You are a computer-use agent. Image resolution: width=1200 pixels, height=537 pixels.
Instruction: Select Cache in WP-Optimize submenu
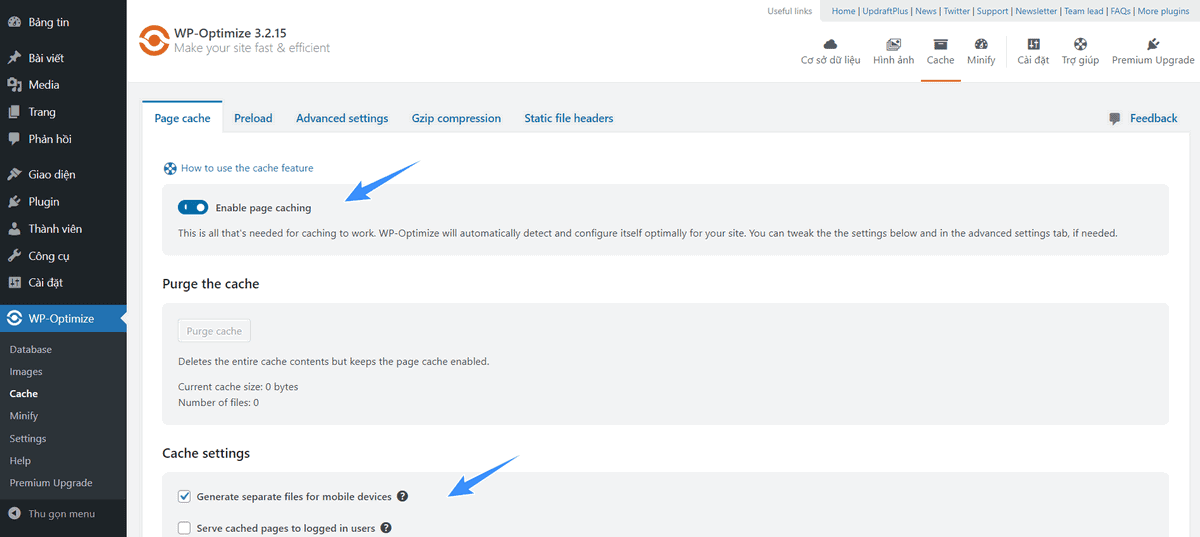tap(24, 394)
